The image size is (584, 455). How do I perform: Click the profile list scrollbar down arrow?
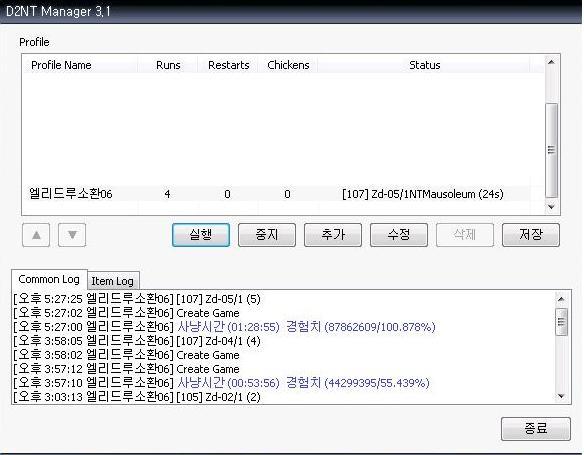[x=551, y=207]
